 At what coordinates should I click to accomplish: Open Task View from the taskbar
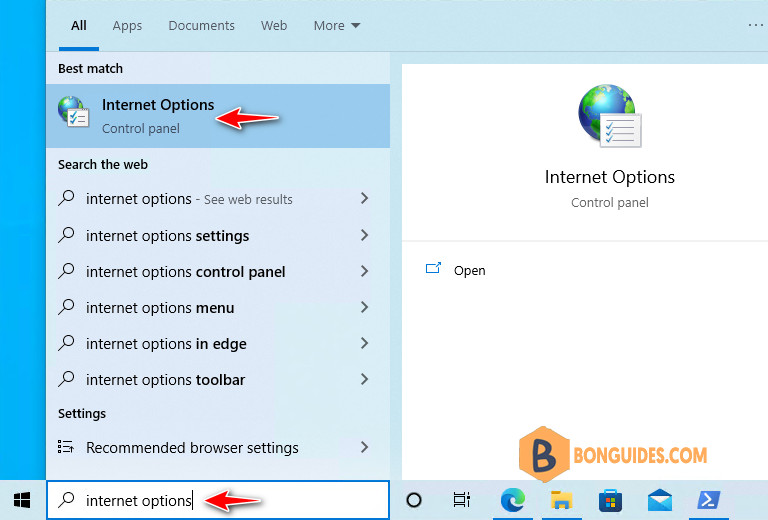[x=461, y=500]
